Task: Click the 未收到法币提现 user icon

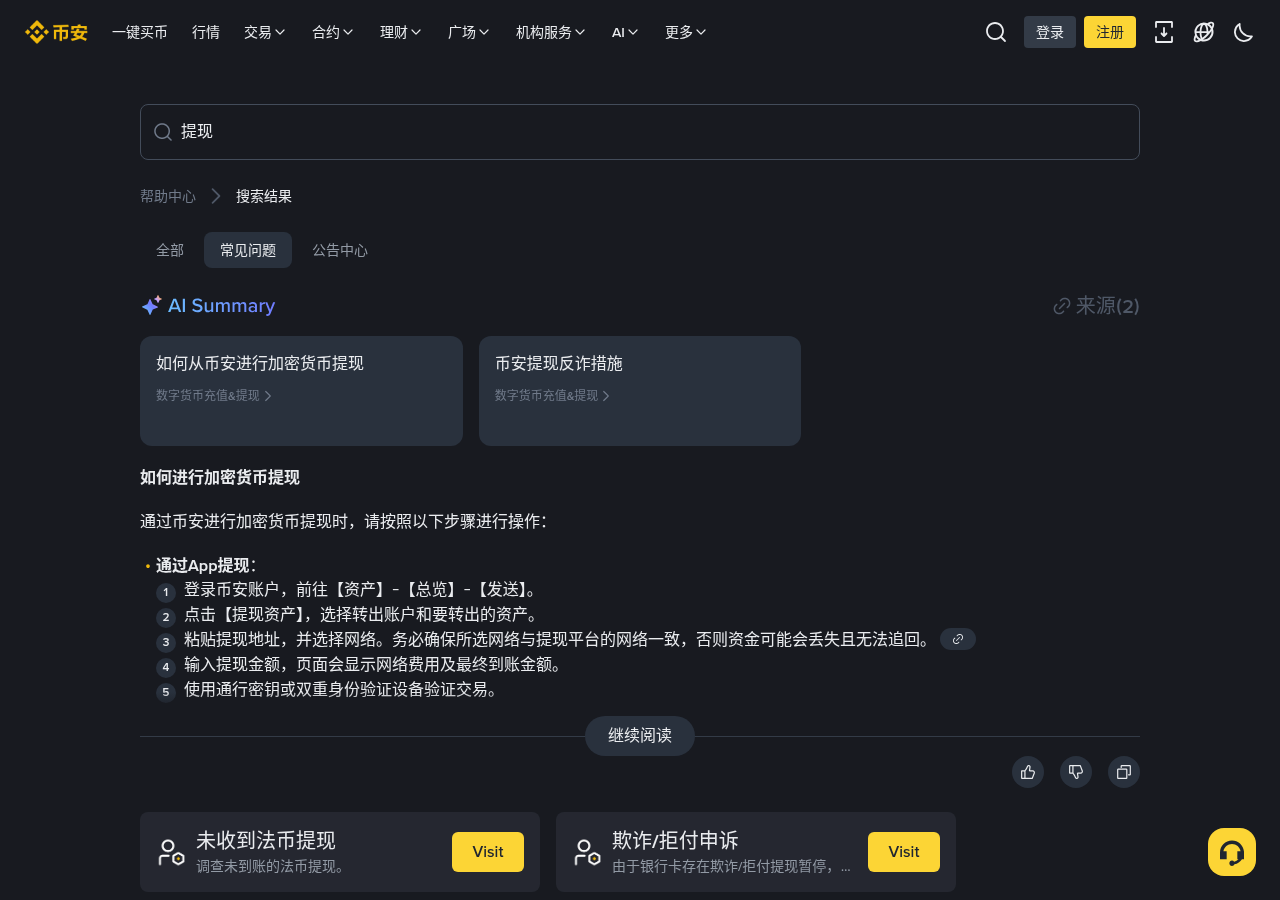Action: tap(171, 852)
